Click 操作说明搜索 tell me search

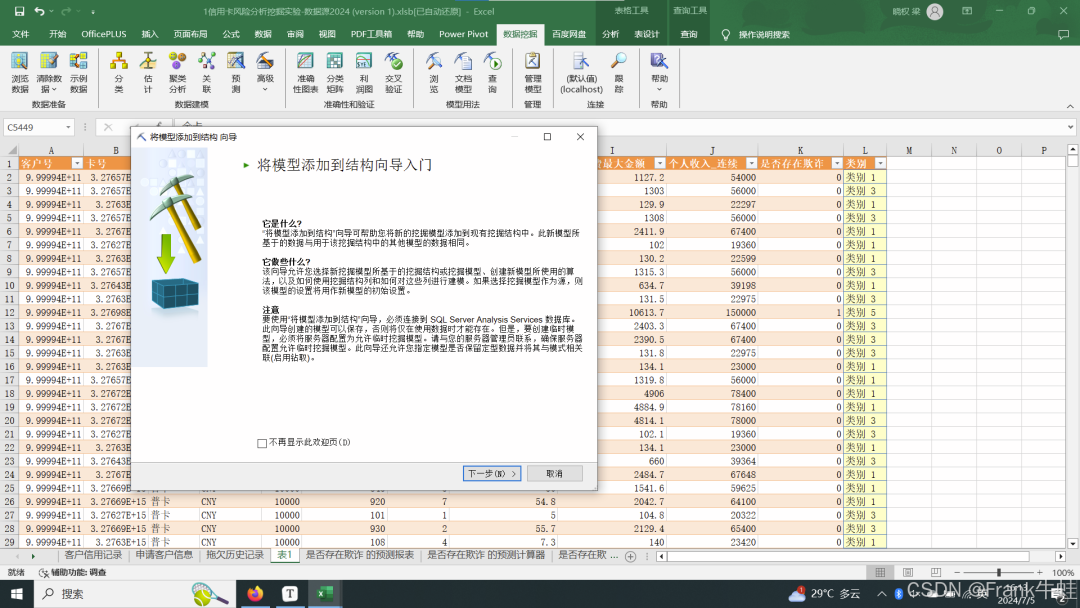[x=764, y=34]
